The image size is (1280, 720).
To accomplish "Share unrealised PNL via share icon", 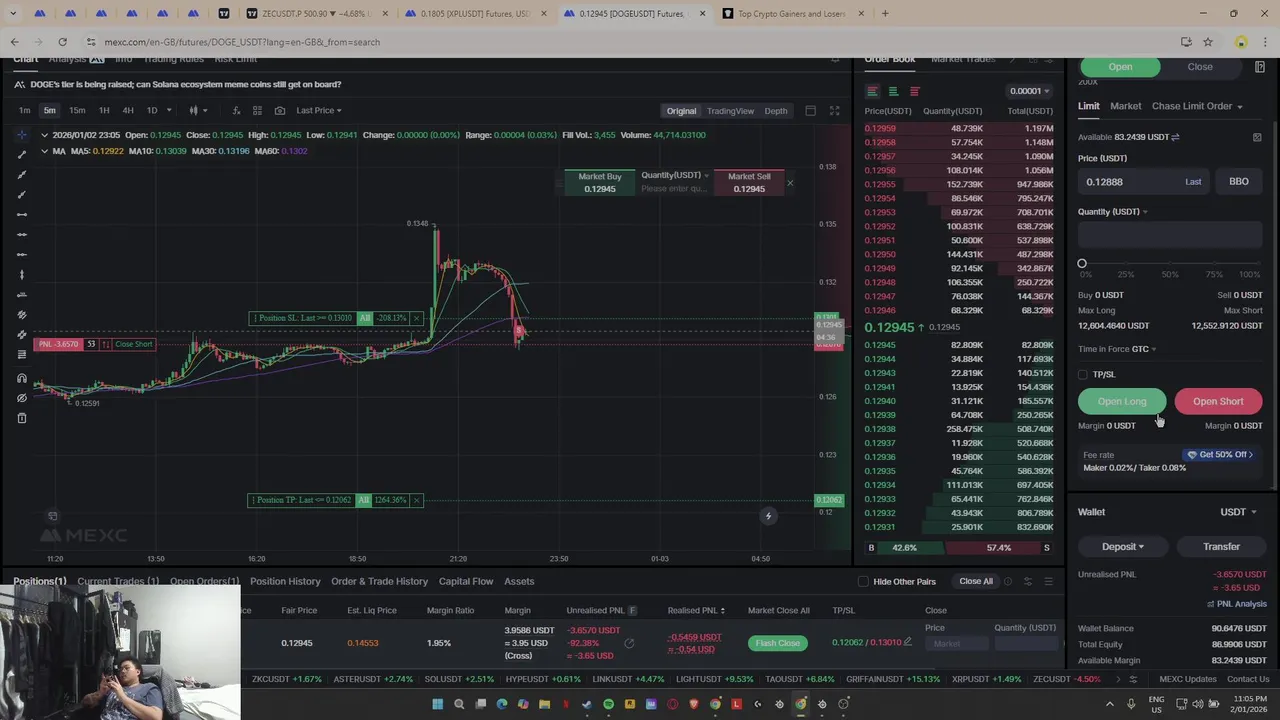I will 629,643.
